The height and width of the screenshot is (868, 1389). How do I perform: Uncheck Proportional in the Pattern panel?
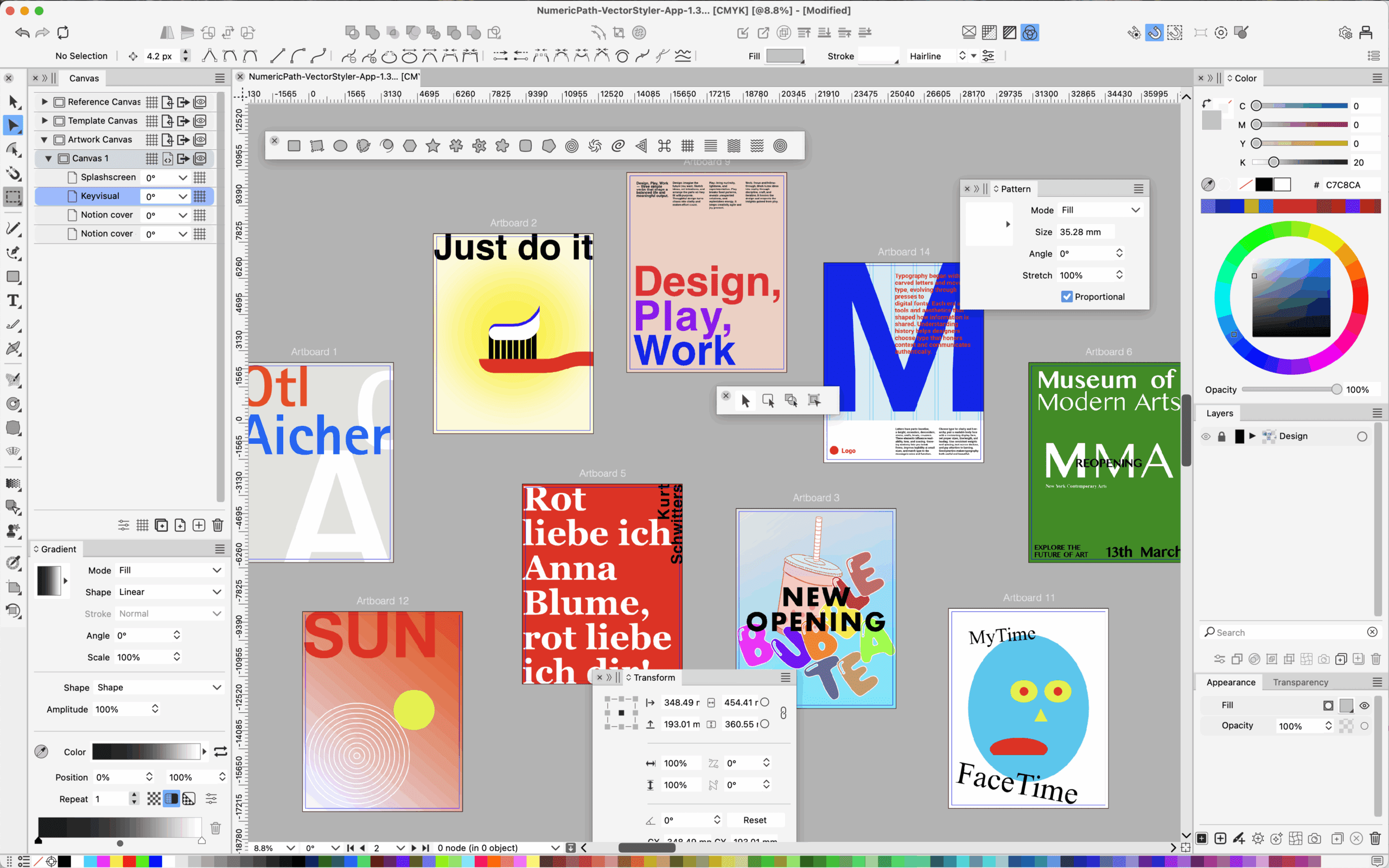[1067, 296]
